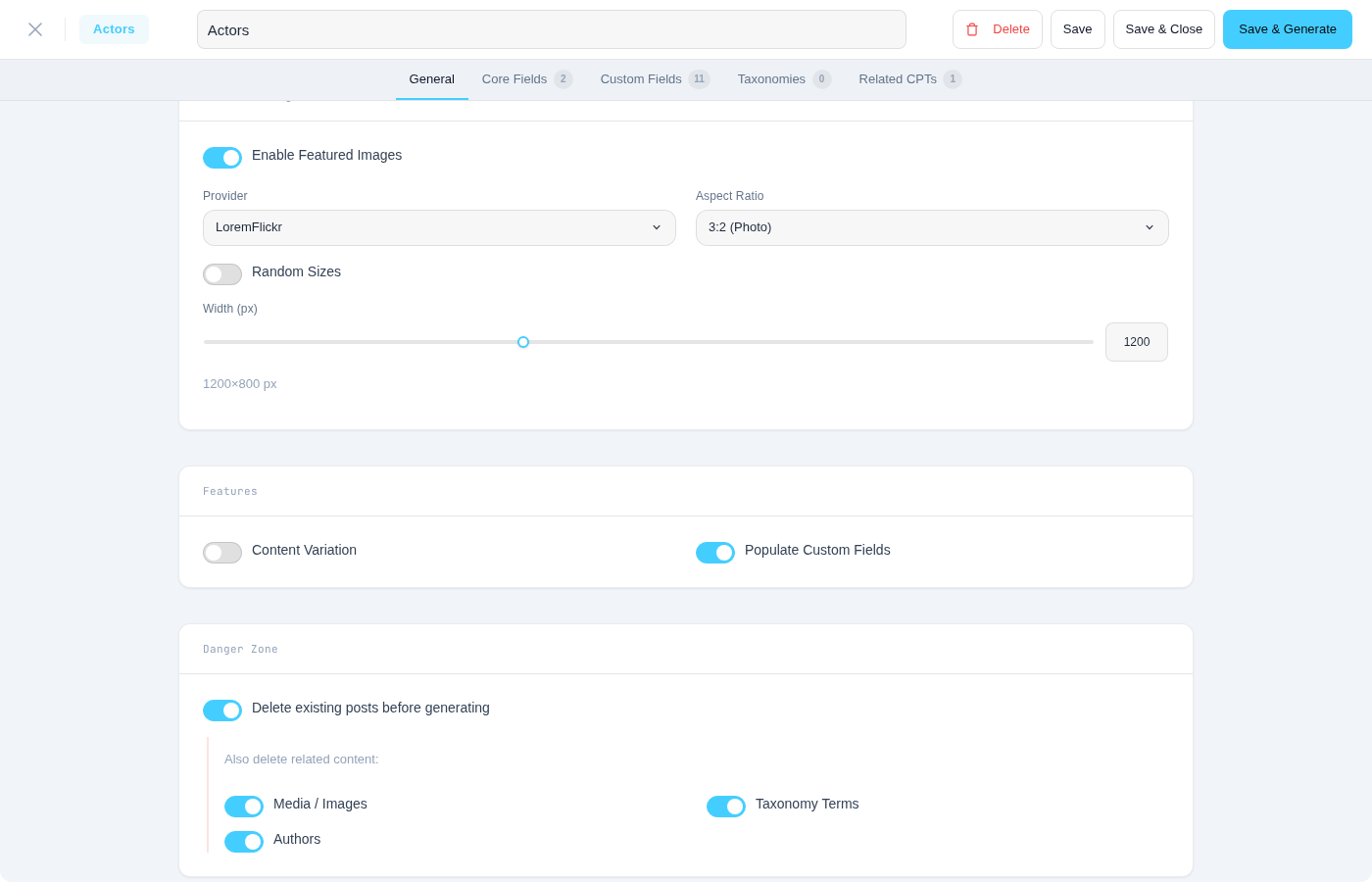Click the Width slider handle
The image size is (1372, 882).
[x=523, y=342]
